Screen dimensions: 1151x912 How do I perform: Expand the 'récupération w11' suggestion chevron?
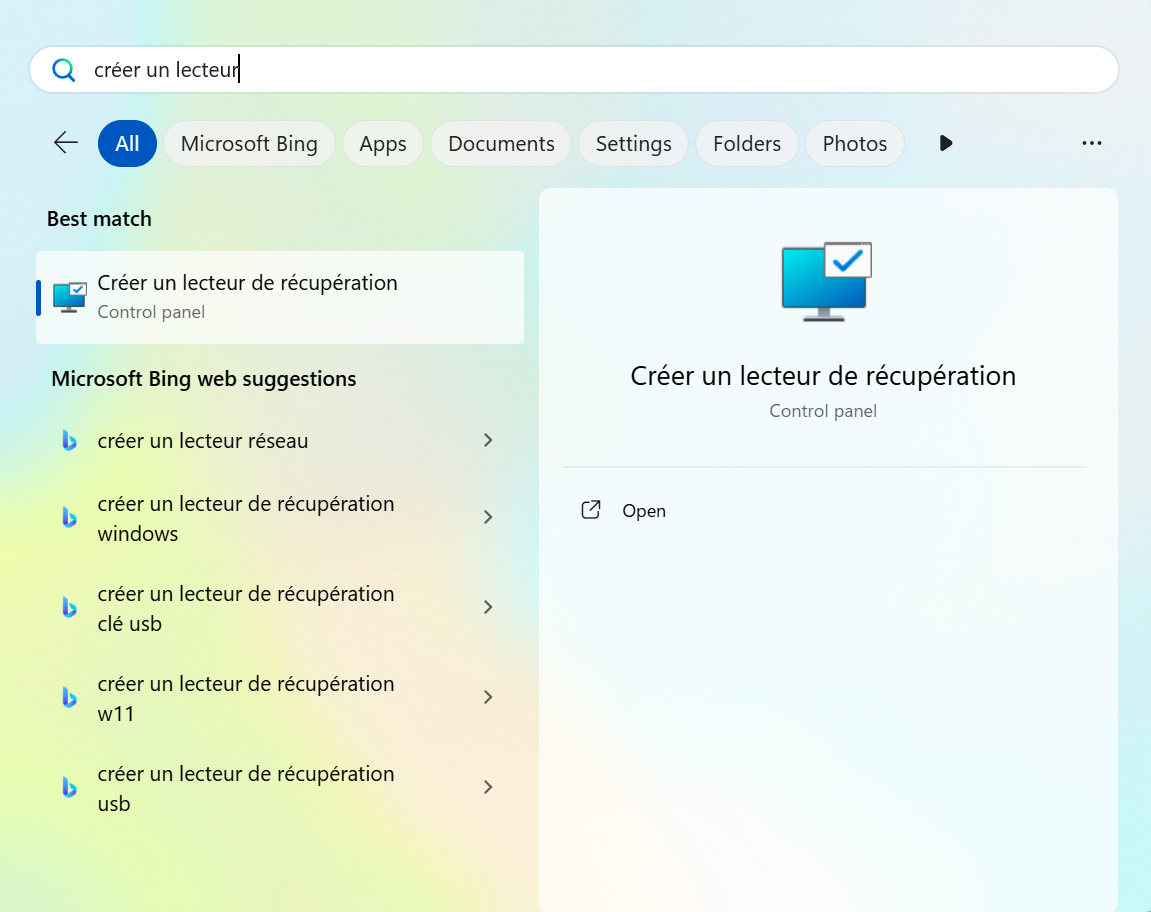pos(488,697)
